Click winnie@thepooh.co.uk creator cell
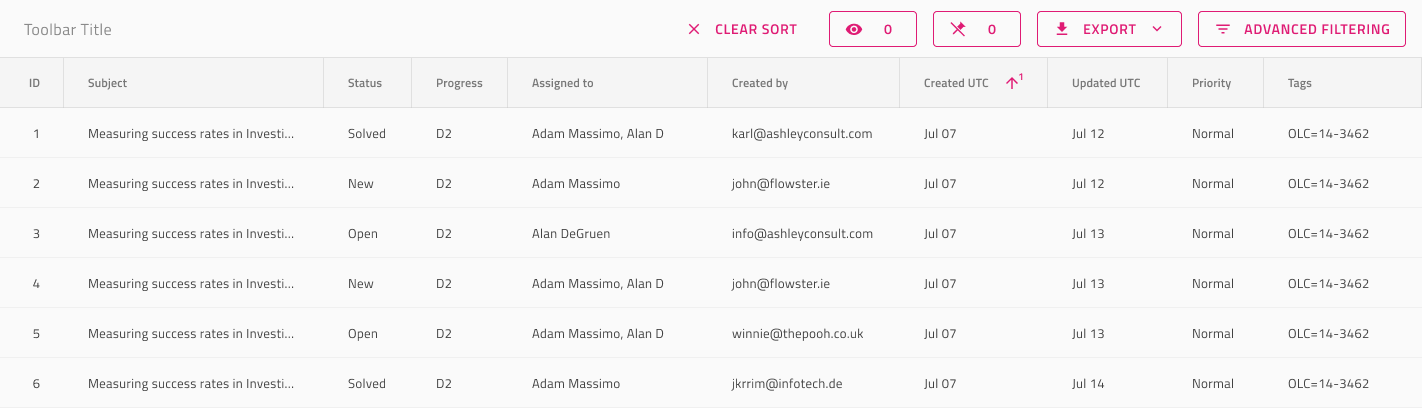Image resolution: width=1422 pixels, height=408 pixels. pyautogui.click(x=797, y=333)
